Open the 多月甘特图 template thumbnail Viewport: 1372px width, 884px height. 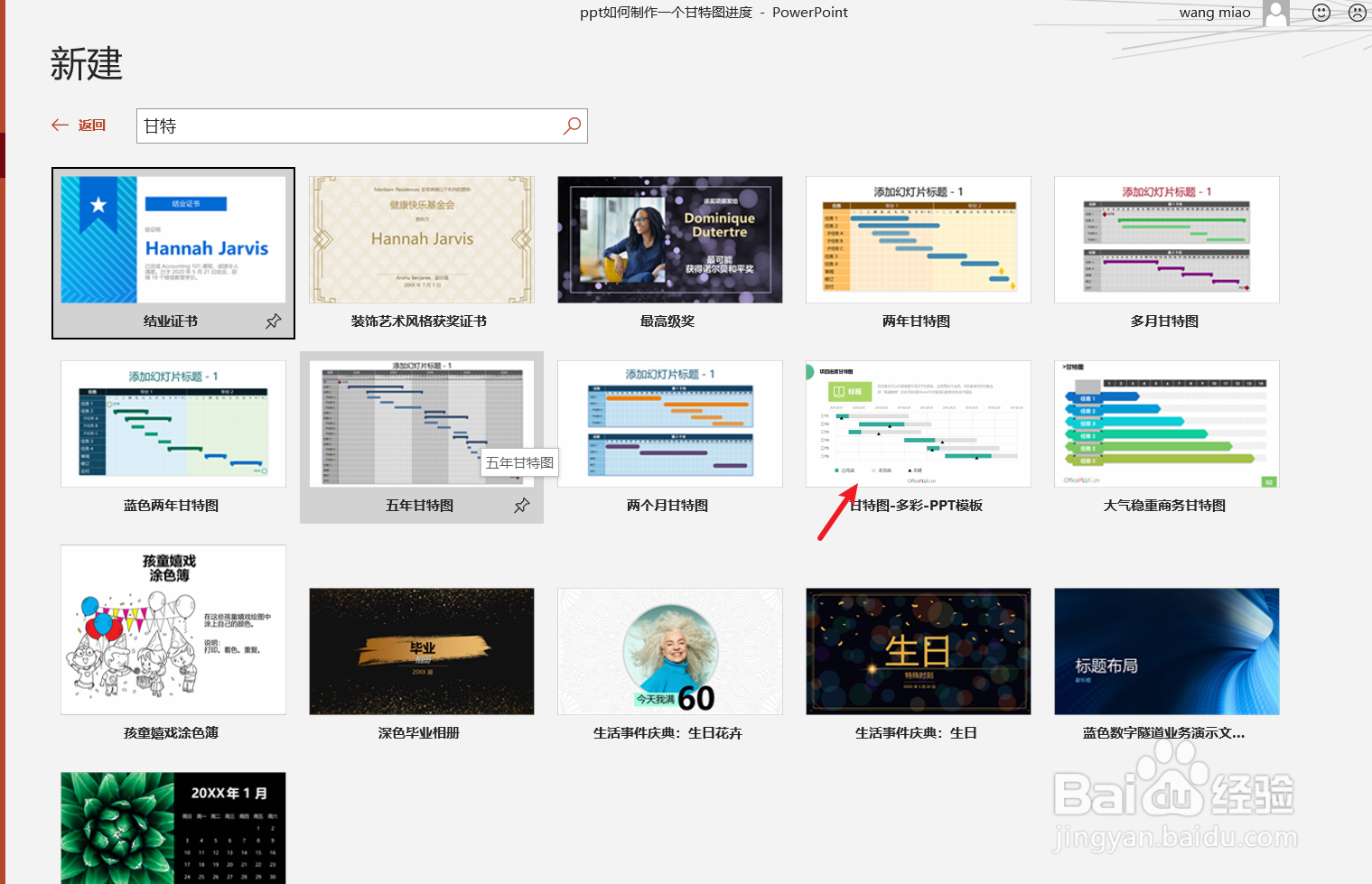[x=1167, y=239]
